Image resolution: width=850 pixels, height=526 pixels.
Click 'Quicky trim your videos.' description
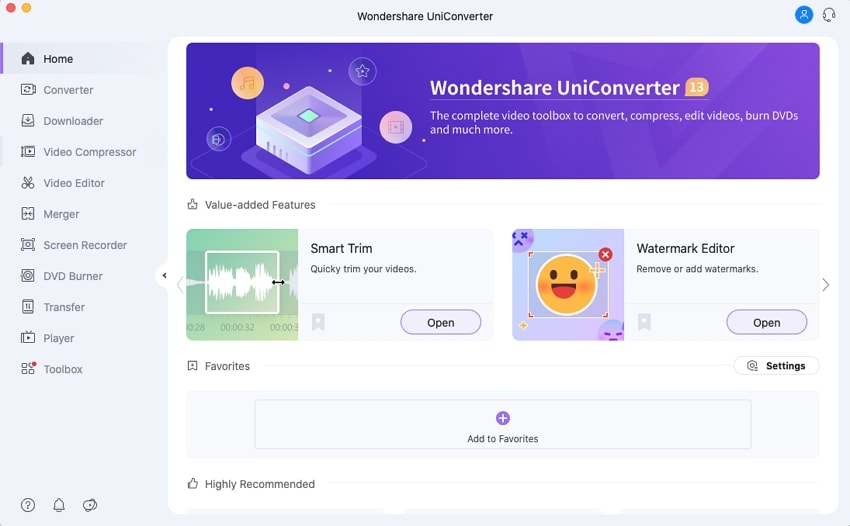[363, 269]
